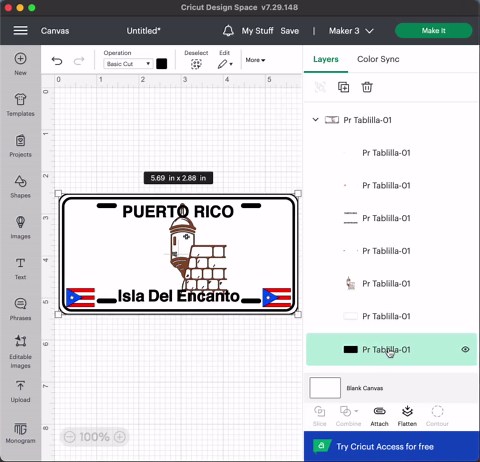Screen dimensions: 480x462
Task: Zoom in with the plus button
Action: tap(120, 437)
